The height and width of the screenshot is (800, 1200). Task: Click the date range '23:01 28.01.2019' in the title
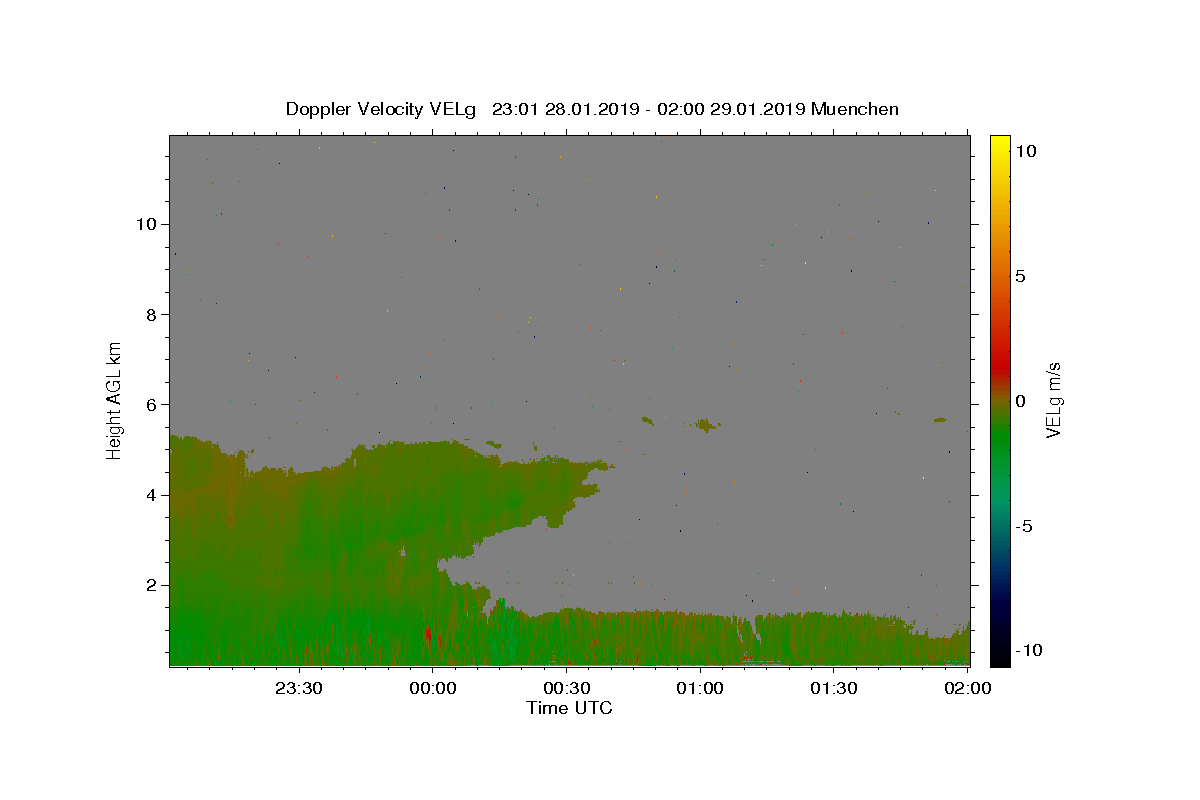point(564,109)
